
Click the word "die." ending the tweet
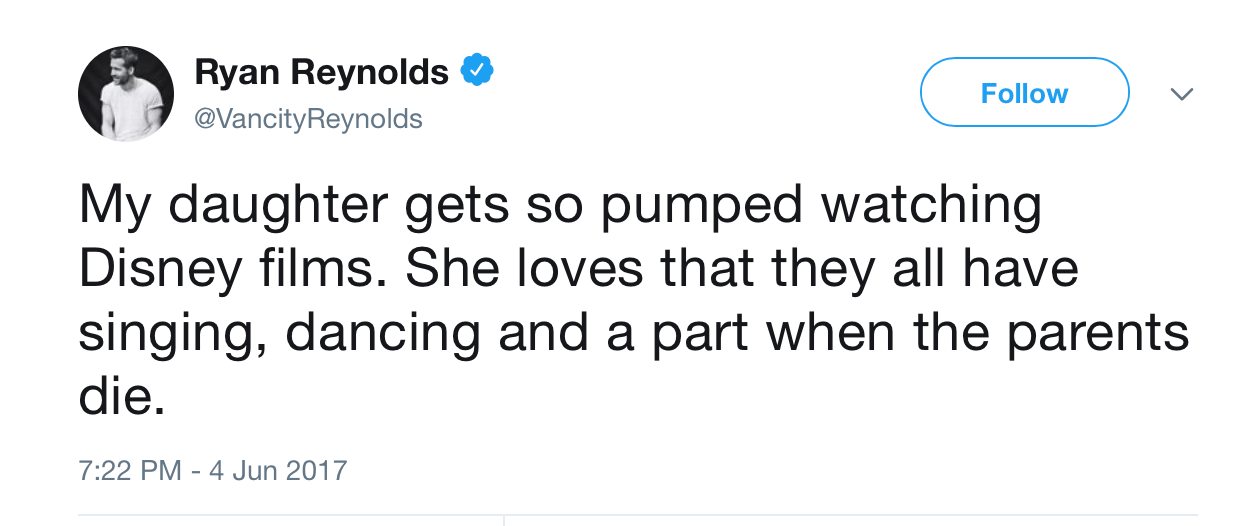click(x=120, y=398)
